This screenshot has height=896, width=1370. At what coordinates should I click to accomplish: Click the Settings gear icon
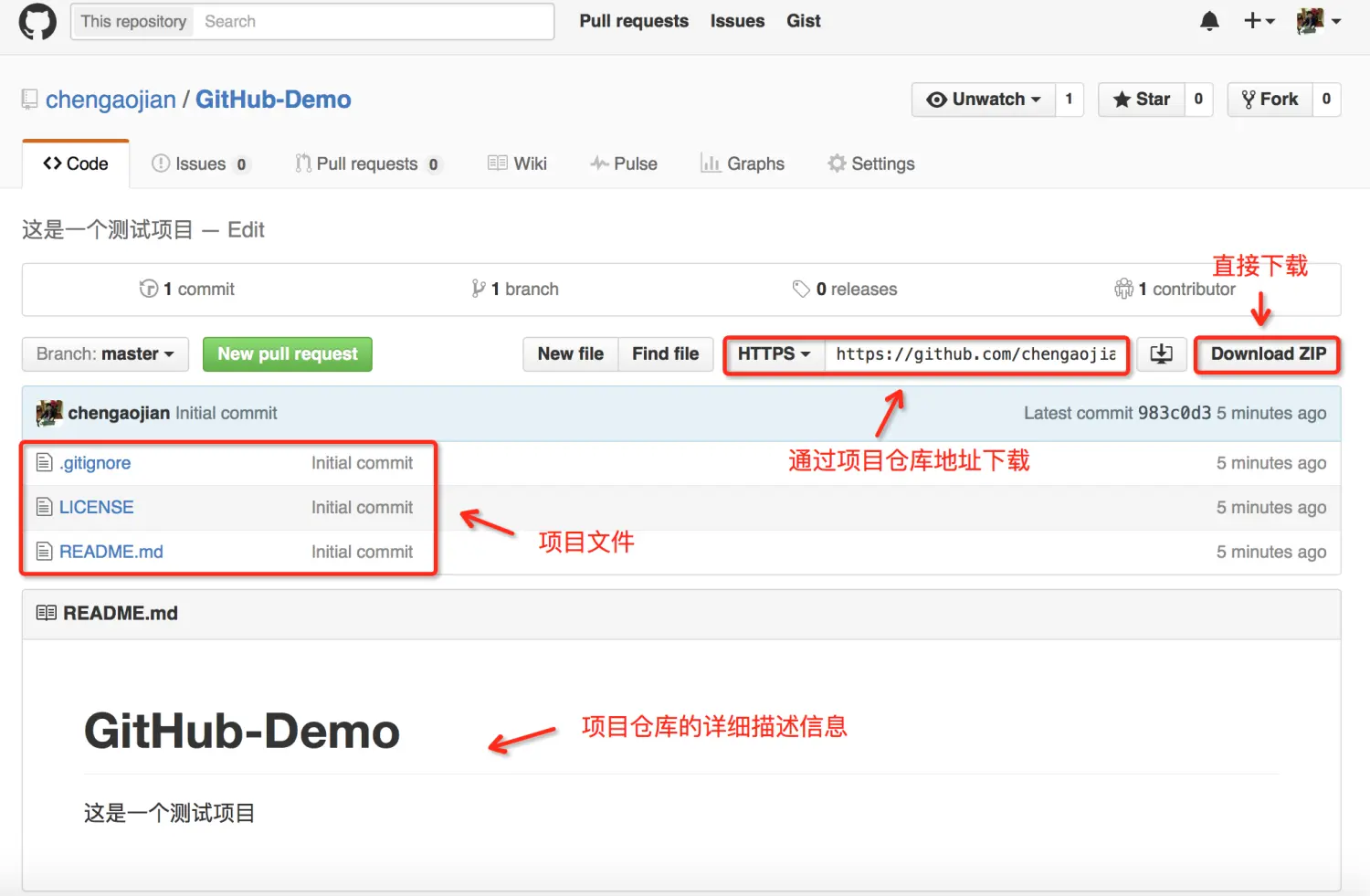[x=837, y=163]
